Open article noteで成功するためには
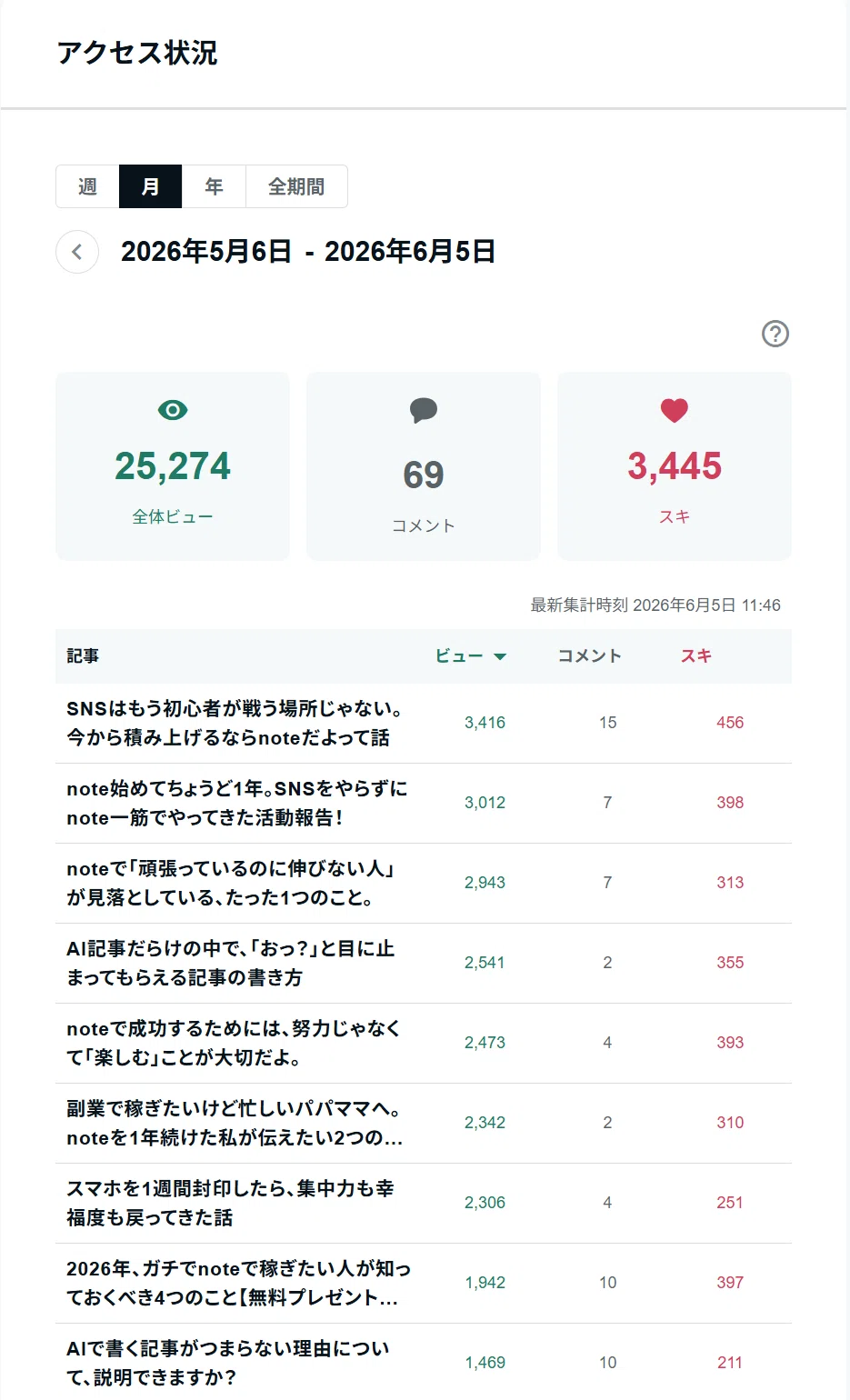Screen dimensions: 850x1400 pyautogui.click(x=234, y=1043)
